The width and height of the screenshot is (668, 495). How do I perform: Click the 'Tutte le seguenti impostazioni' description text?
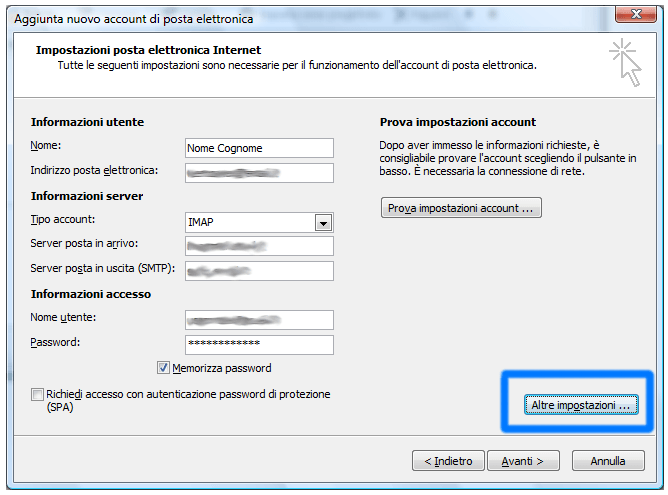pos(297,65)
